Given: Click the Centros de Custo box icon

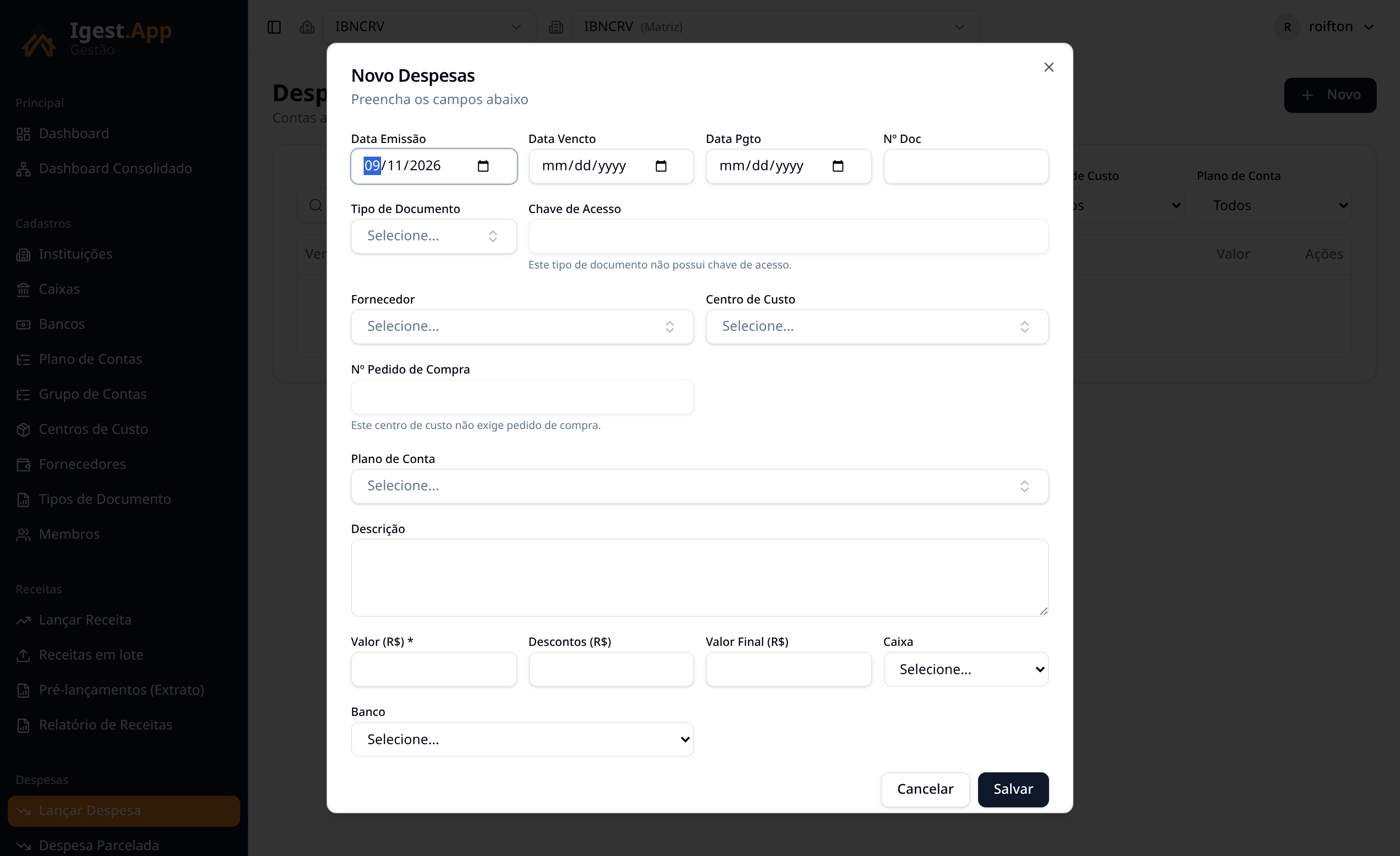Looking at the screenshot, I should click(23, 430).
